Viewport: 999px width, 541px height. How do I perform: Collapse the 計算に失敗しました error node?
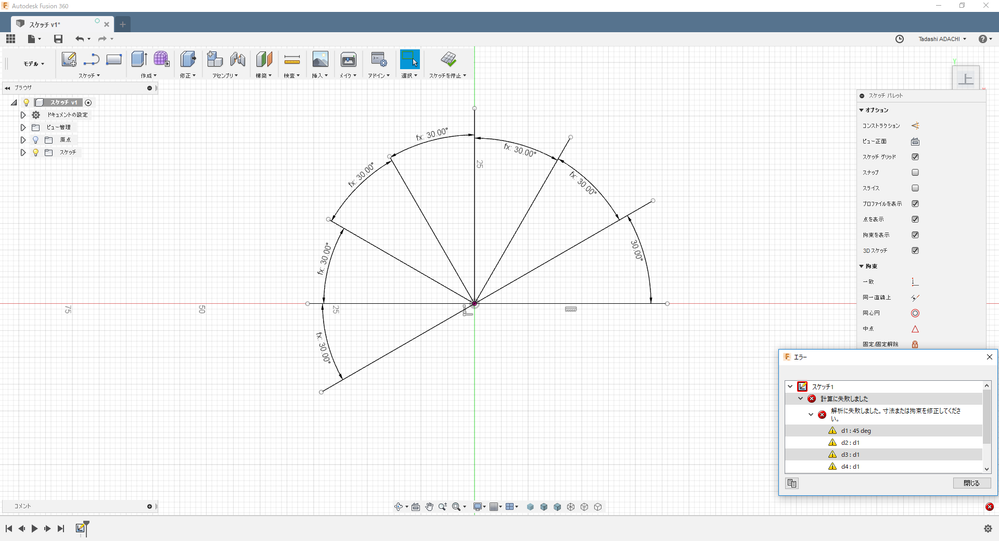pos(801,398)
